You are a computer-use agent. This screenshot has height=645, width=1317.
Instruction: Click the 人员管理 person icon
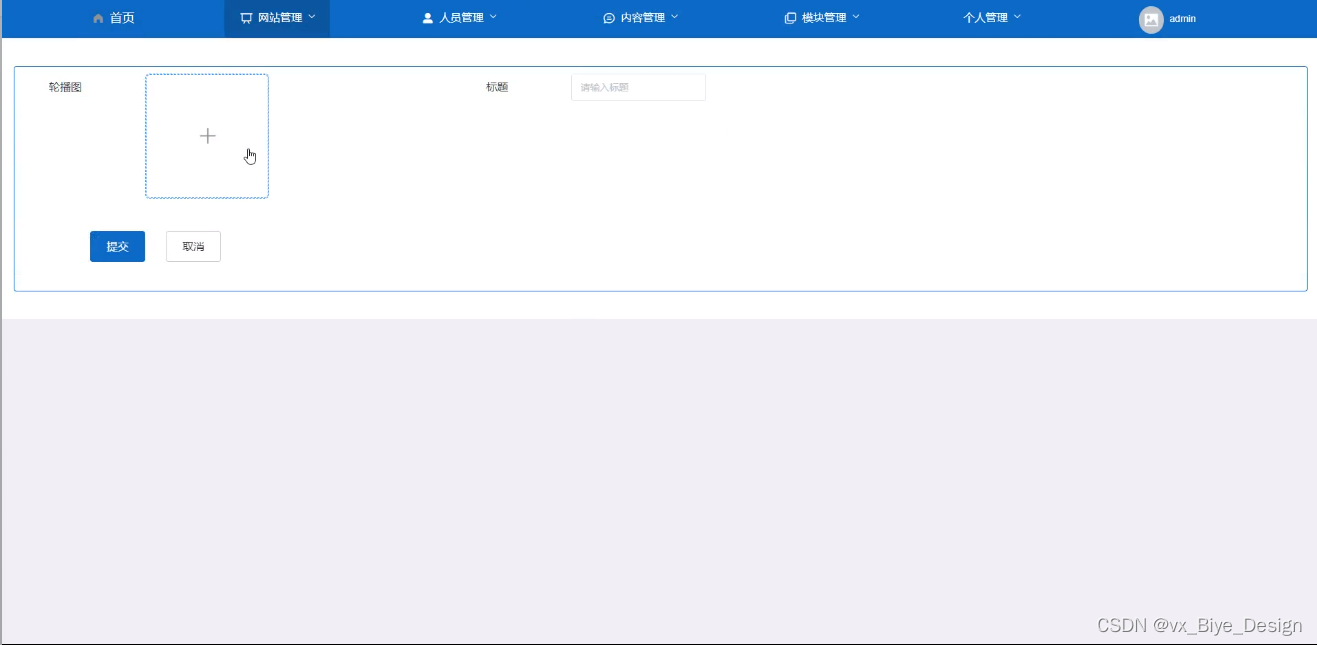428,18
